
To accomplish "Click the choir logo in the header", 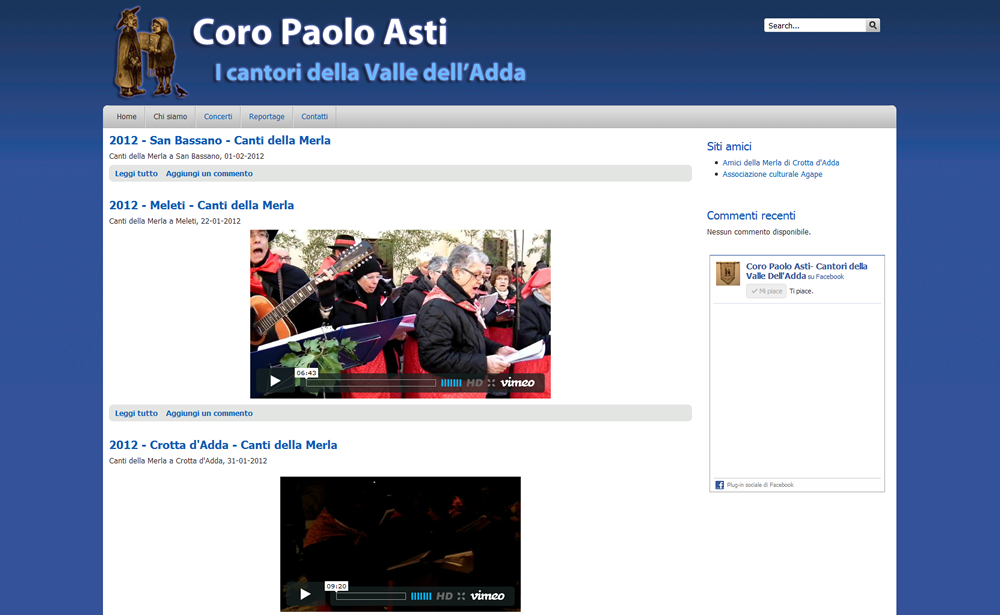I will tap(147, 52).
